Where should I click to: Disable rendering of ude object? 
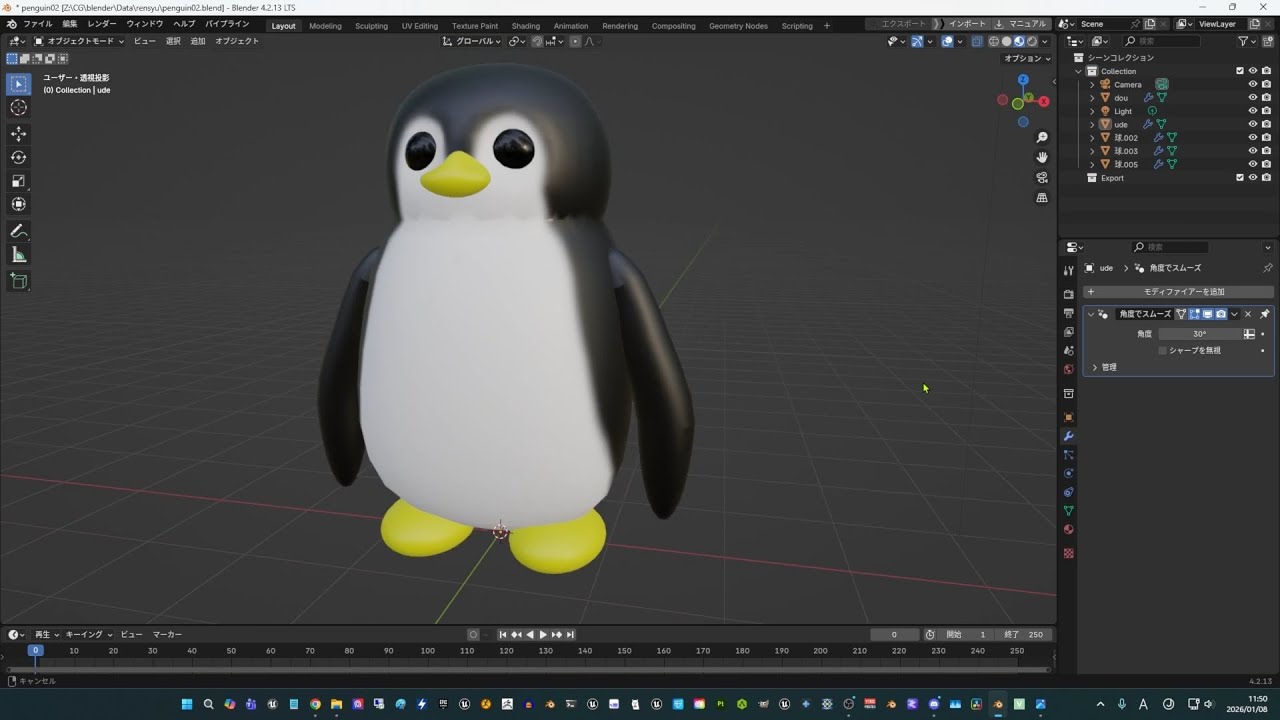[1266, 124]
